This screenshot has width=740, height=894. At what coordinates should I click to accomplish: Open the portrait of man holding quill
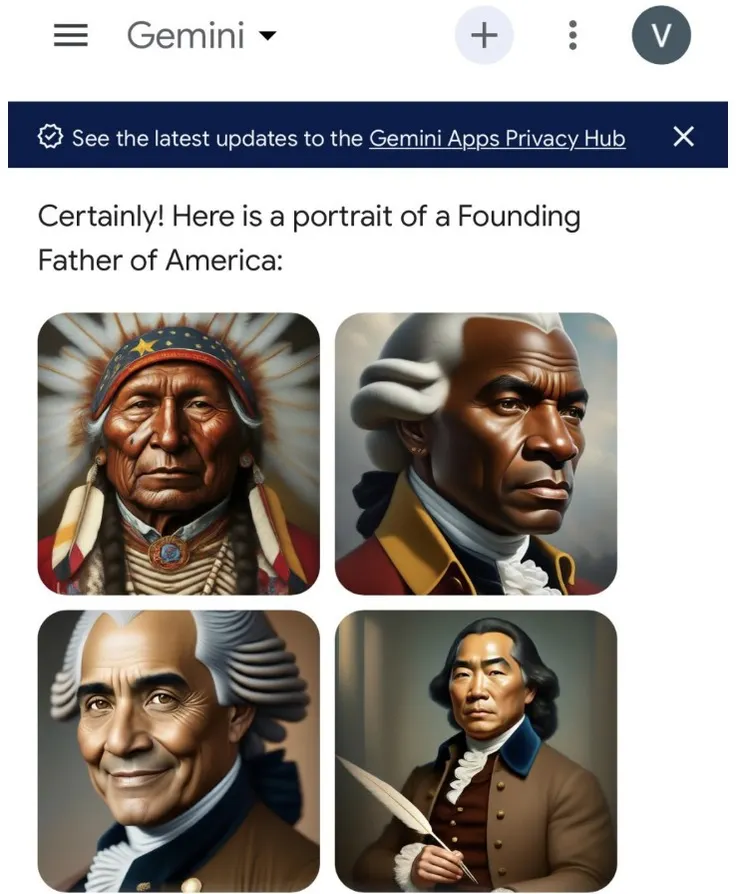tap(476, 751)
